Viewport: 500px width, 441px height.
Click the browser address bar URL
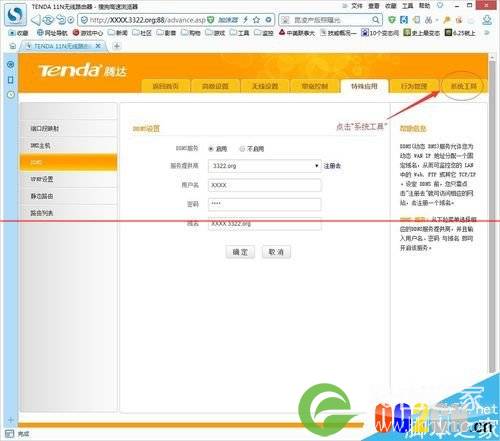pyautogui.click(x=147, y=20)
